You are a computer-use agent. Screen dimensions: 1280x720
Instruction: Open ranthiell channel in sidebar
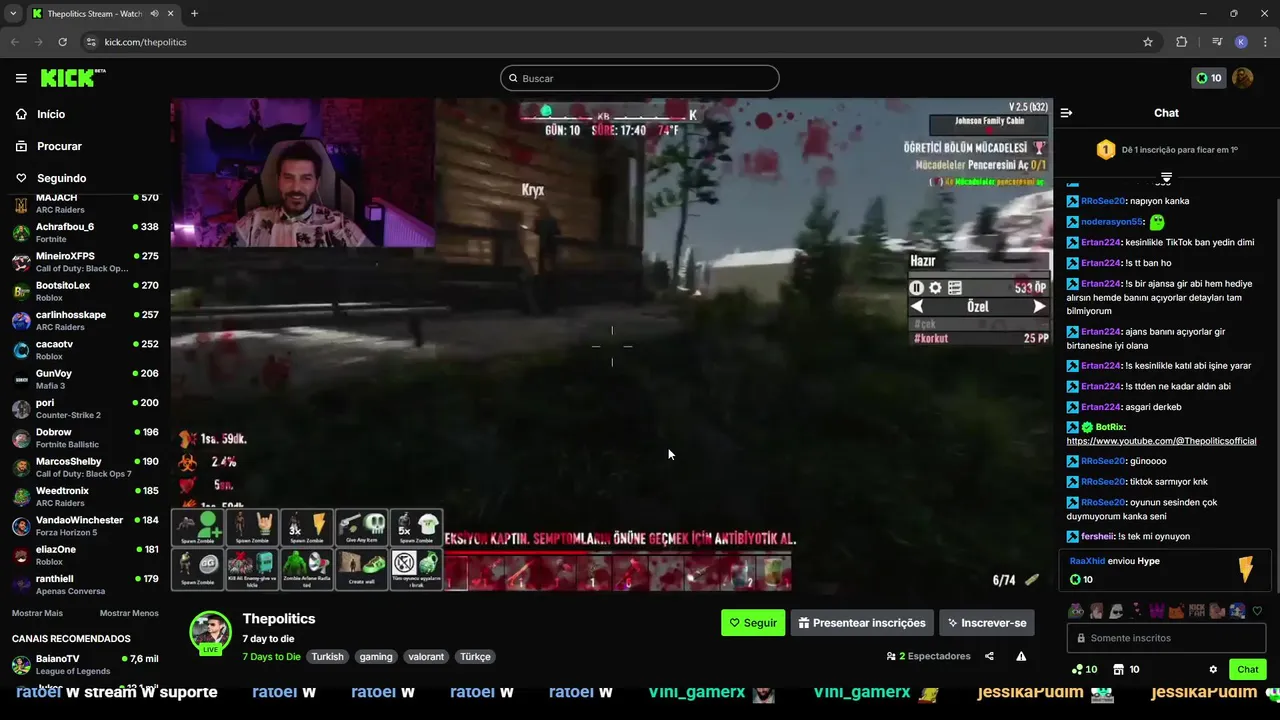(85, 585)
